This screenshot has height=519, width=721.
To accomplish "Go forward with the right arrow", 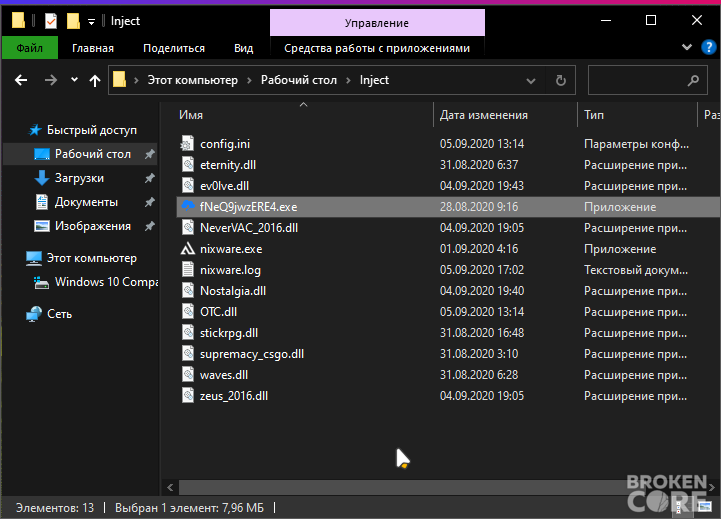I will point(51,80).
